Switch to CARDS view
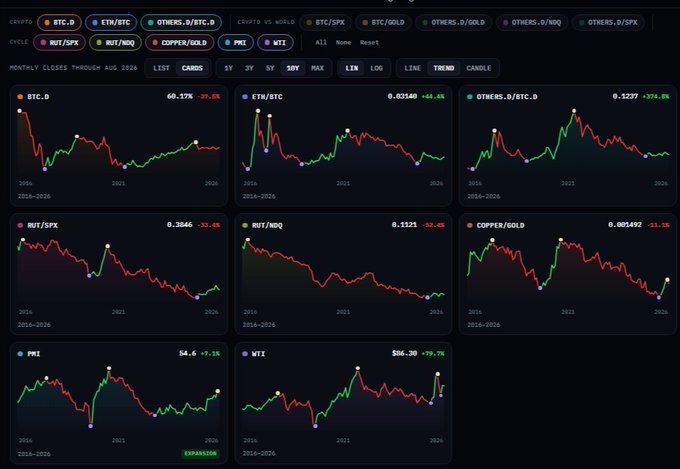Viewport: 680px width, 469px height. 192,68
